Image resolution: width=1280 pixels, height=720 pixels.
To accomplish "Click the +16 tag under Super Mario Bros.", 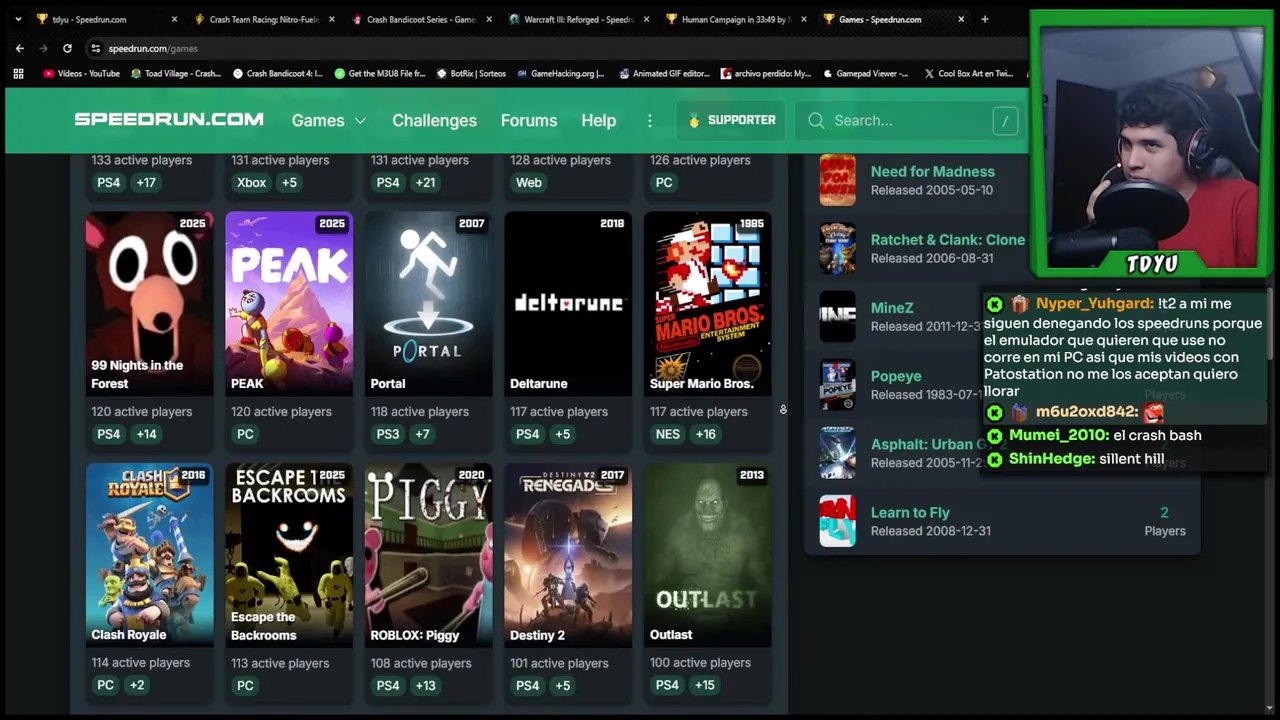I will coord(706,434).
